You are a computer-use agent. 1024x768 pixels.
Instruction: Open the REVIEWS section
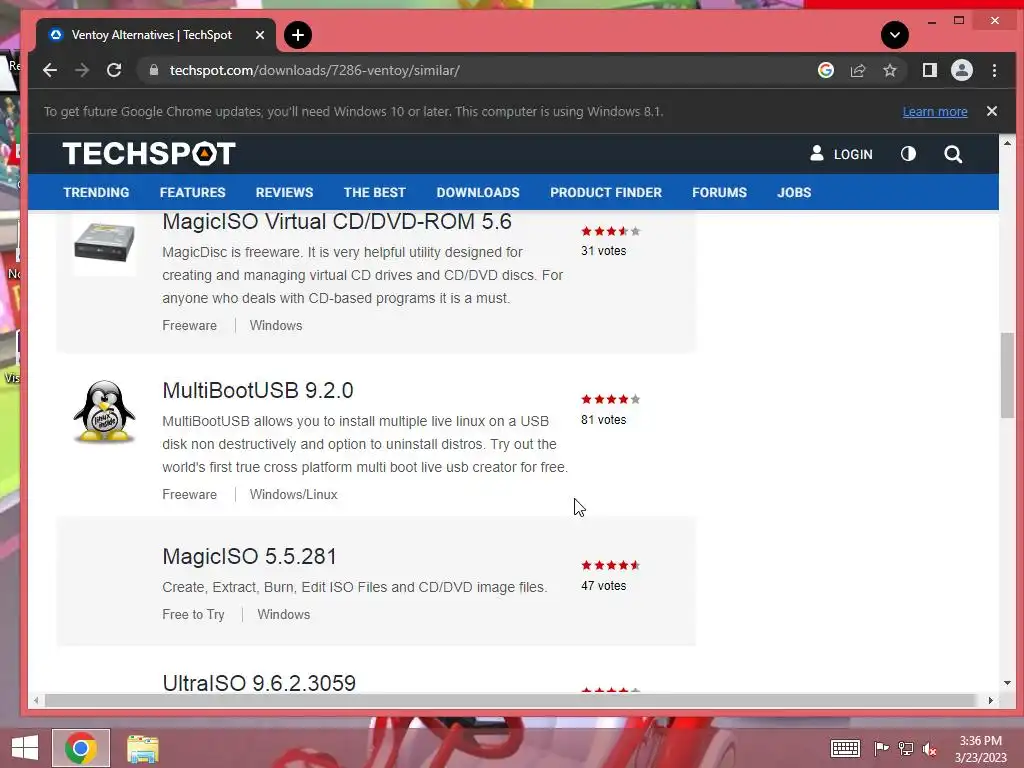tap(285, 193)
